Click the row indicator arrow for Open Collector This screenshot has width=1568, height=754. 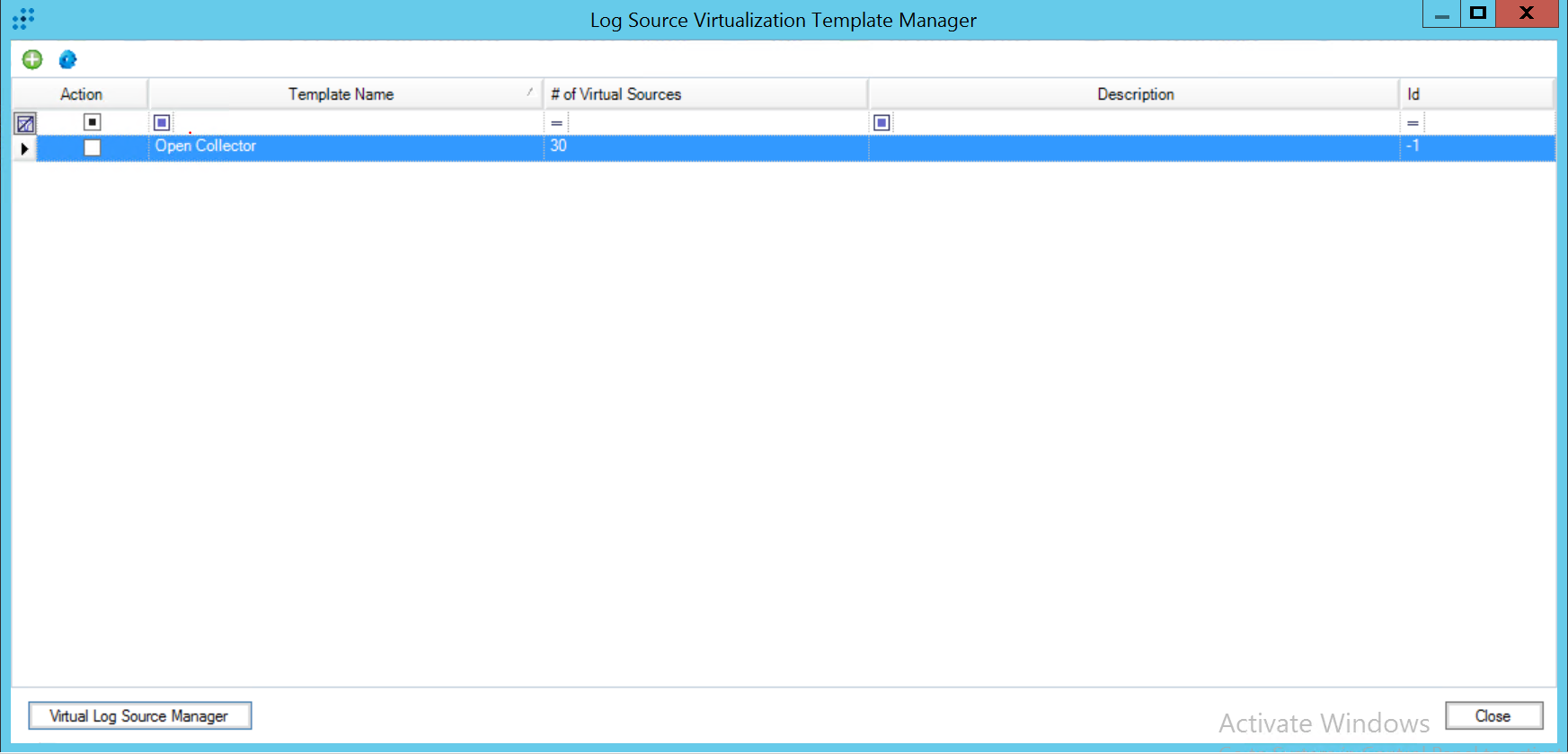pos(24,148)
